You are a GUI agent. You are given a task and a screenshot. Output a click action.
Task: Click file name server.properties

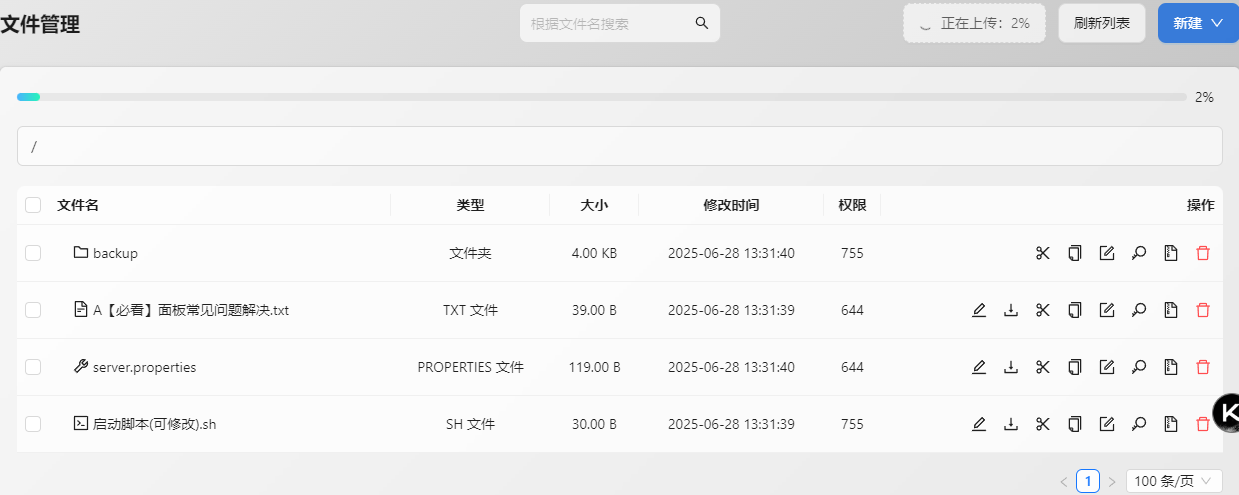[145, 367]
